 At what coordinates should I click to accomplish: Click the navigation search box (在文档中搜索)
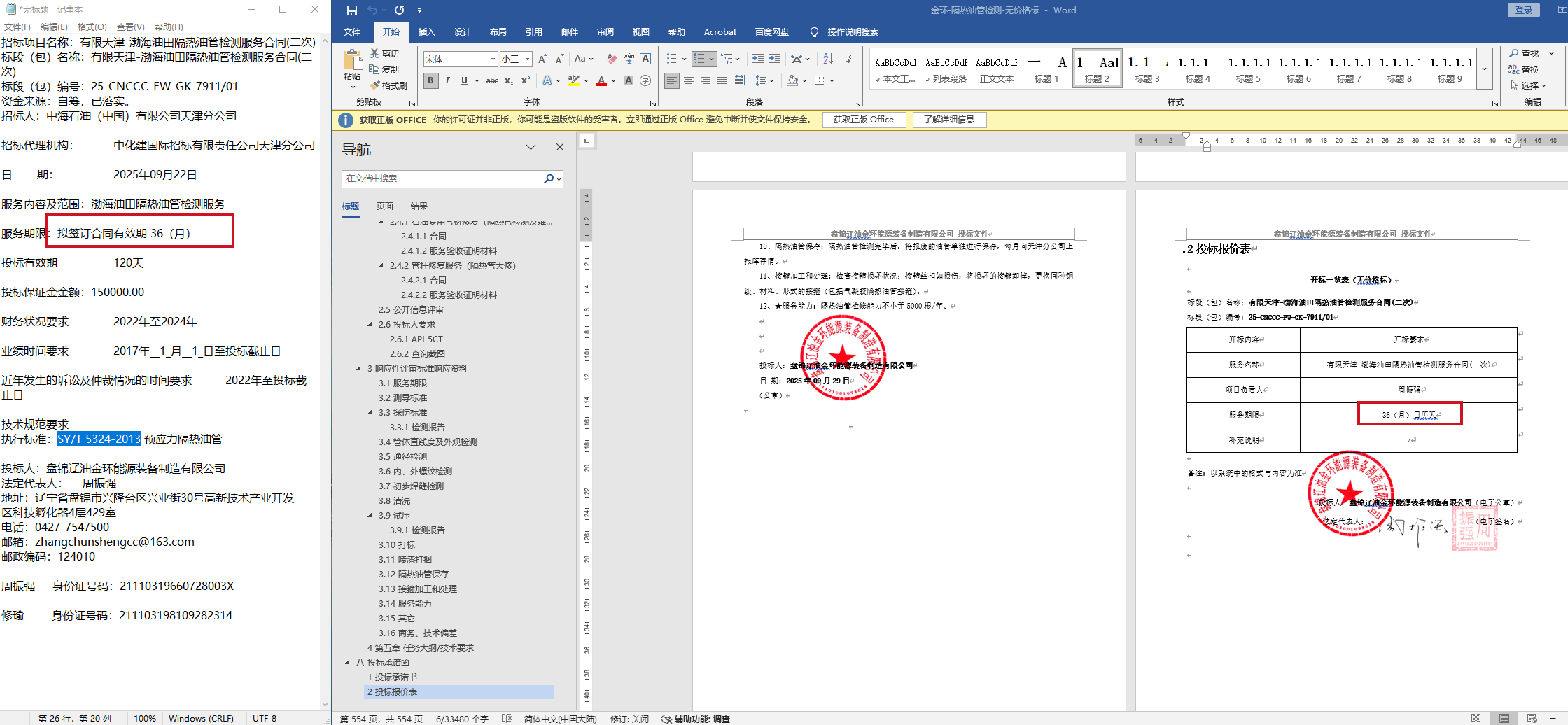(442, 178)
